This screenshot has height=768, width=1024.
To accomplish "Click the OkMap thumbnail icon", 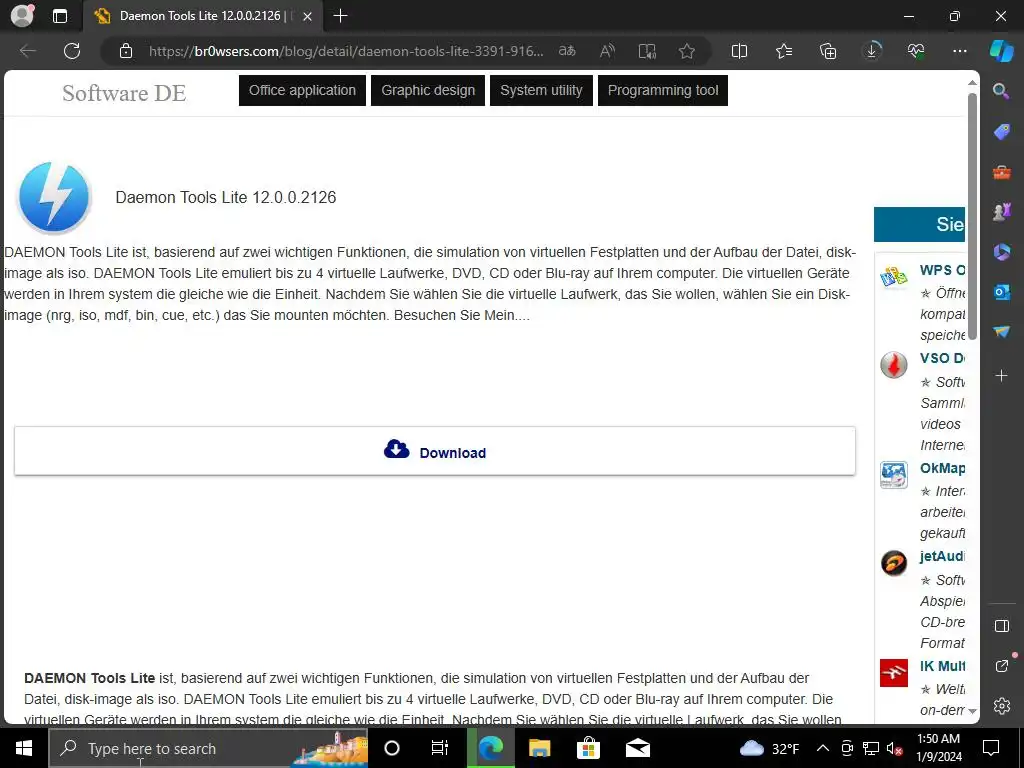I will (893, 475).
